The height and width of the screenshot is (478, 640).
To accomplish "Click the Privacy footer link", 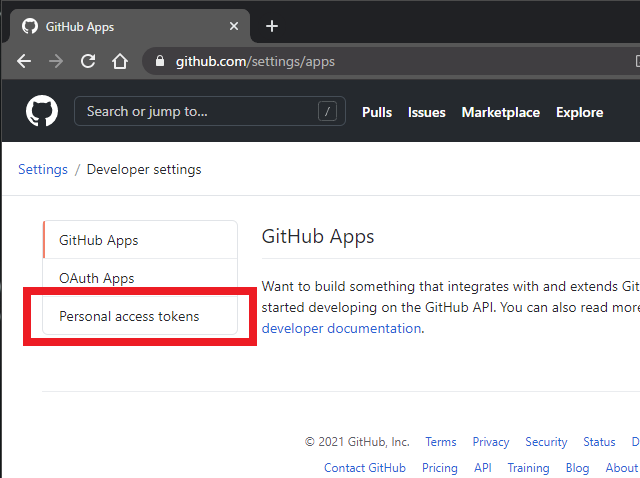I will [x=491, y=442].
